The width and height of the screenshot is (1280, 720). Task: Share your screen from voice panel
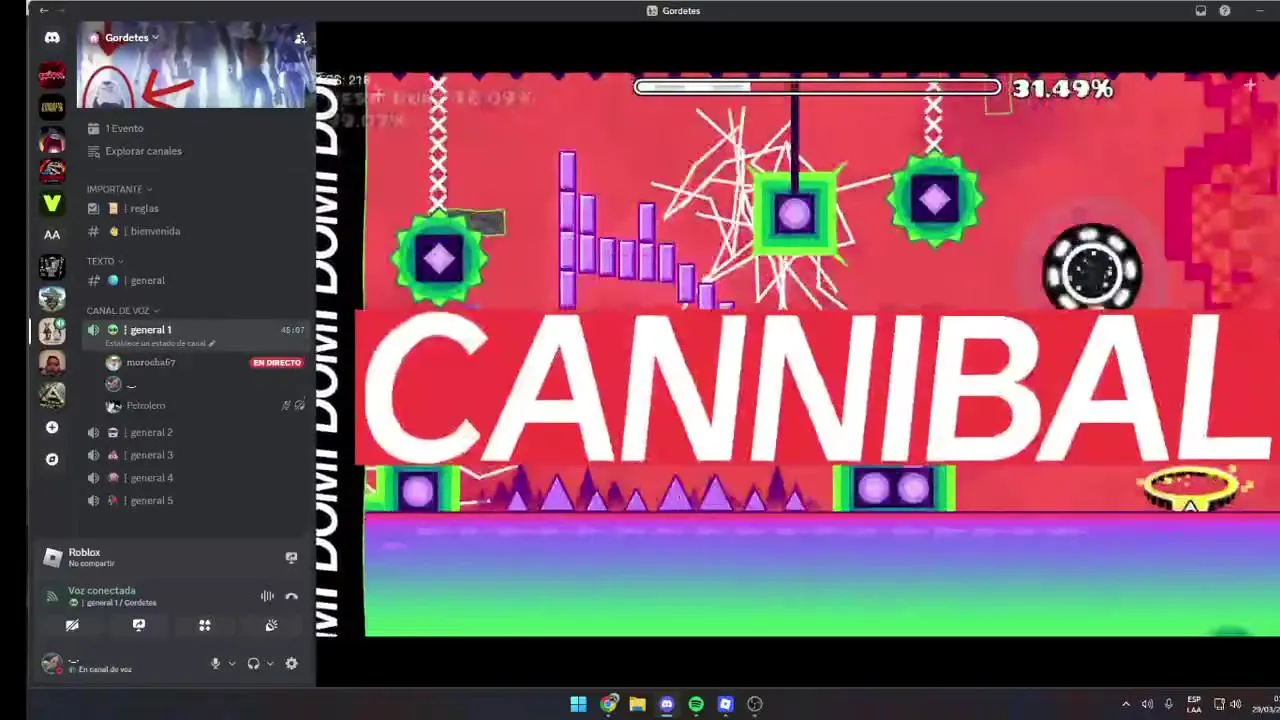click(139, 625)
